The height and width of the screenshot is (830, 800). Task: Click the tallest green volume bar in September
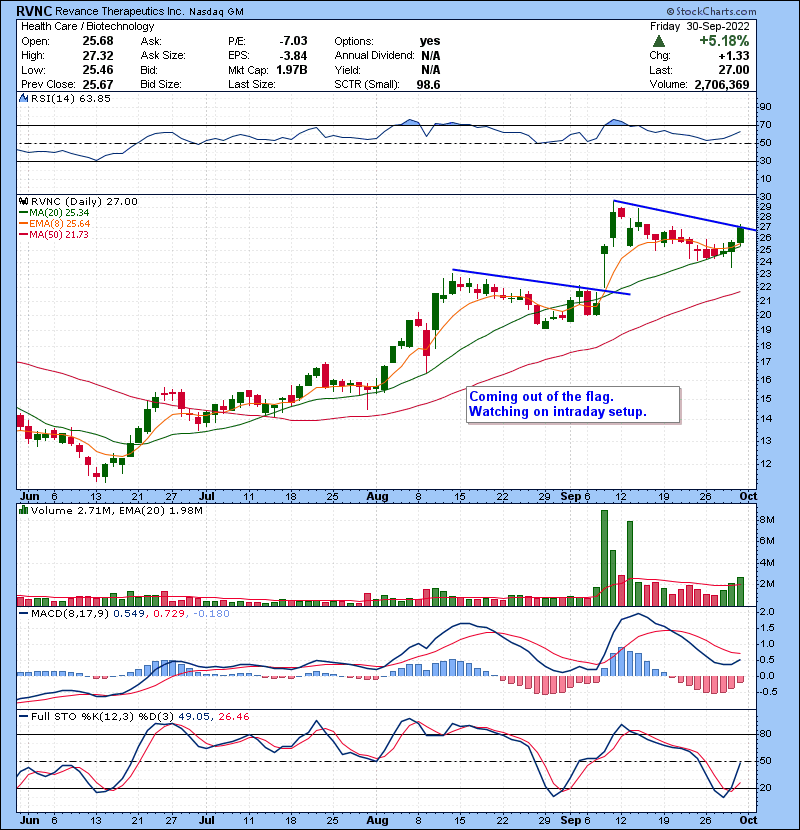604,558
